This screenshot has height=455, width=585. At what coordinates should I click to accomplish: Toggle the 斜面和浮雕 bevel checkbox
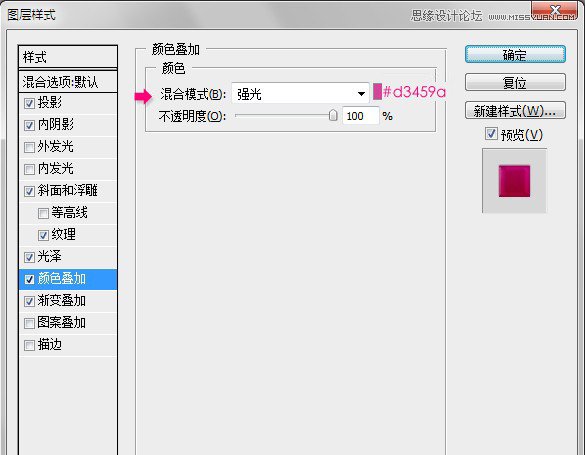pos(29,191)
